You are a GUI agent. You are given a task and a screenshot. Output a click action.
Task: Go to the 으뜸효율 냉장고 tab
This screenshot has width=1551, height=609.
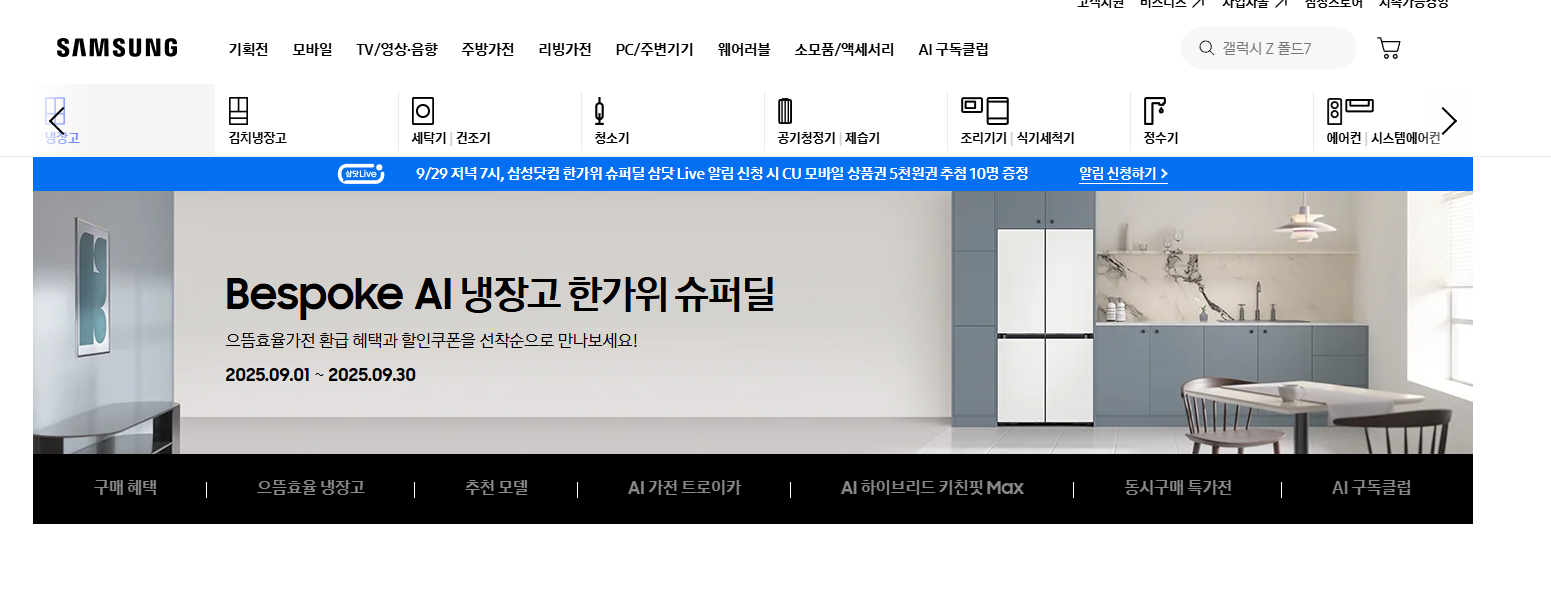(311, 488)
